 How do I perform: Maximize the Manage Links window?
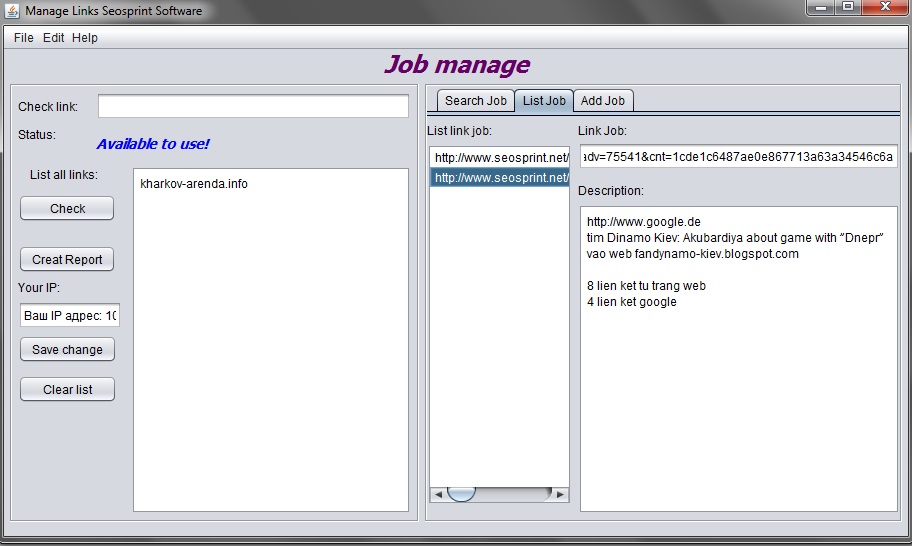click(848, 7)
